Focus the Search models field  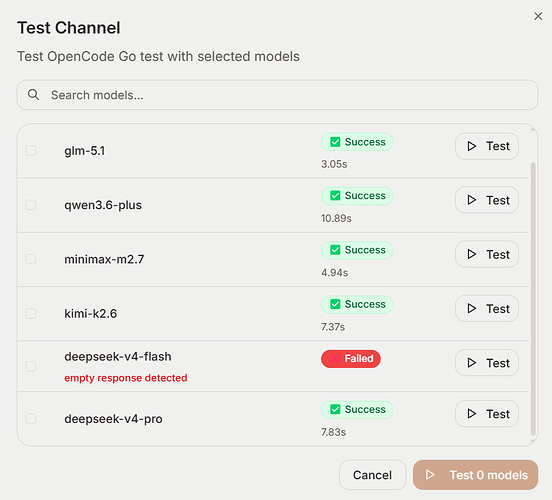(x=277, y=95)
